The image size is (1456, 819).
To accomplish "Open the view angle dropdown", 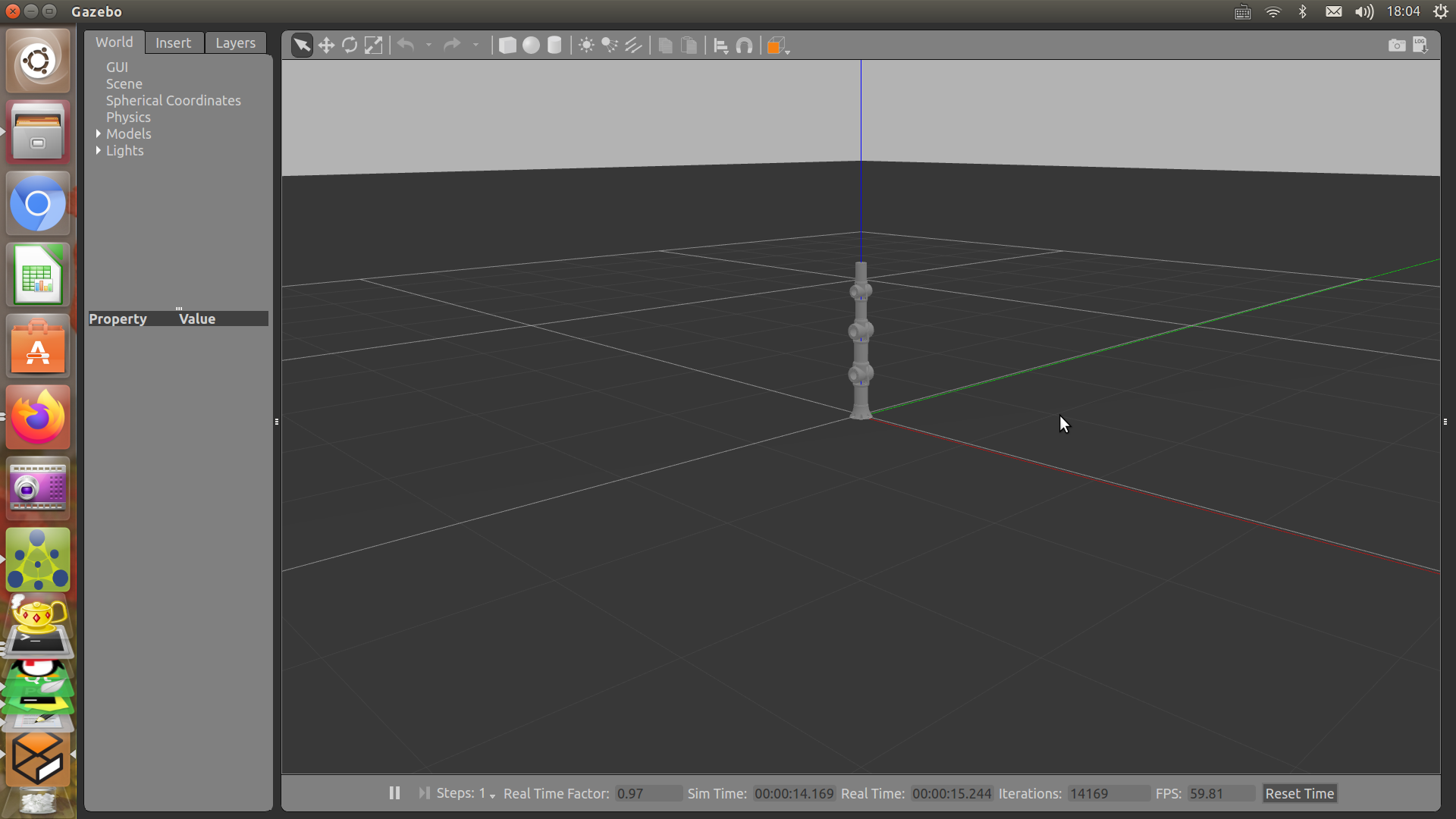I will [x=777, y=46].
